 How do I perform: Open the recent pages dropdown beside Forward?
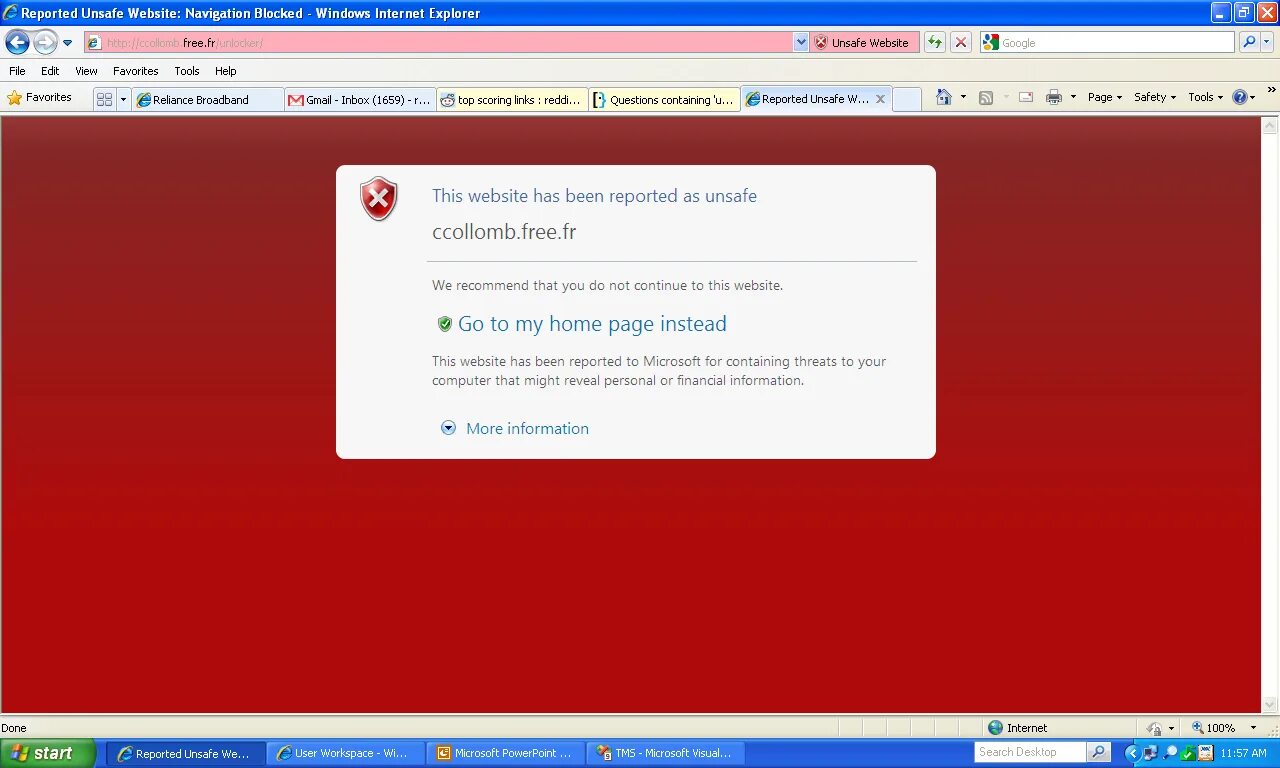pyautogui.click(x=67, y=43)
